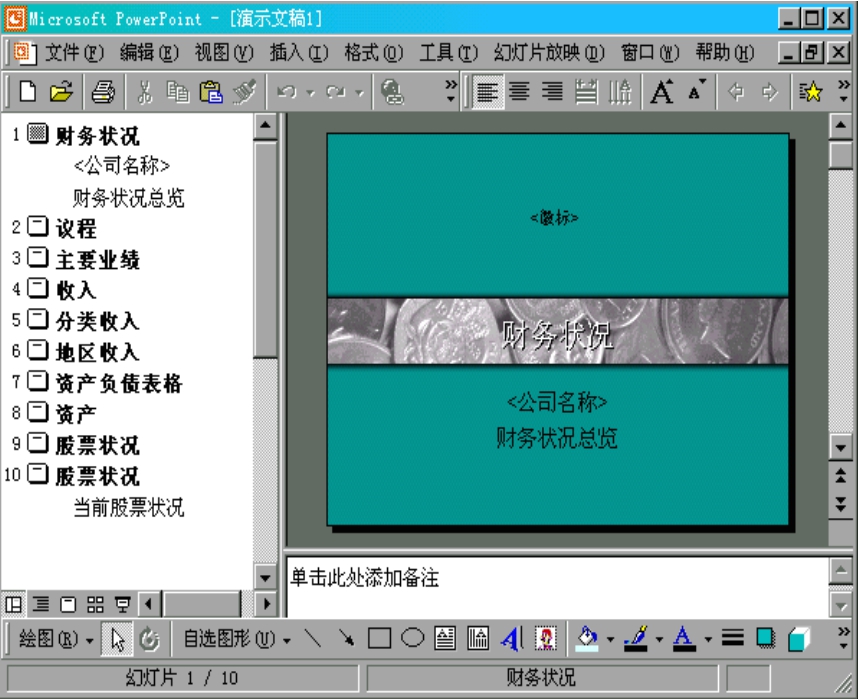Select the Arrow drawing tool

tap(346, 638)
